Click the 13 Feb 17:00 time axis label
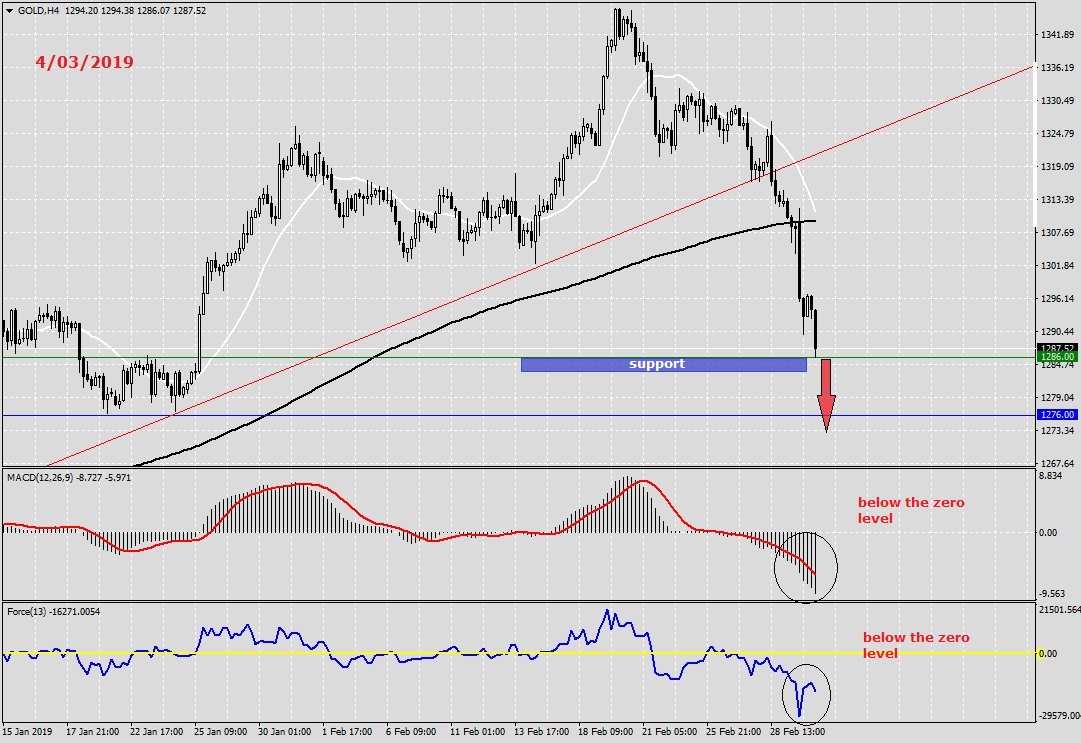The width and height of the screenshot is (1081, 743). coord(542,731)
